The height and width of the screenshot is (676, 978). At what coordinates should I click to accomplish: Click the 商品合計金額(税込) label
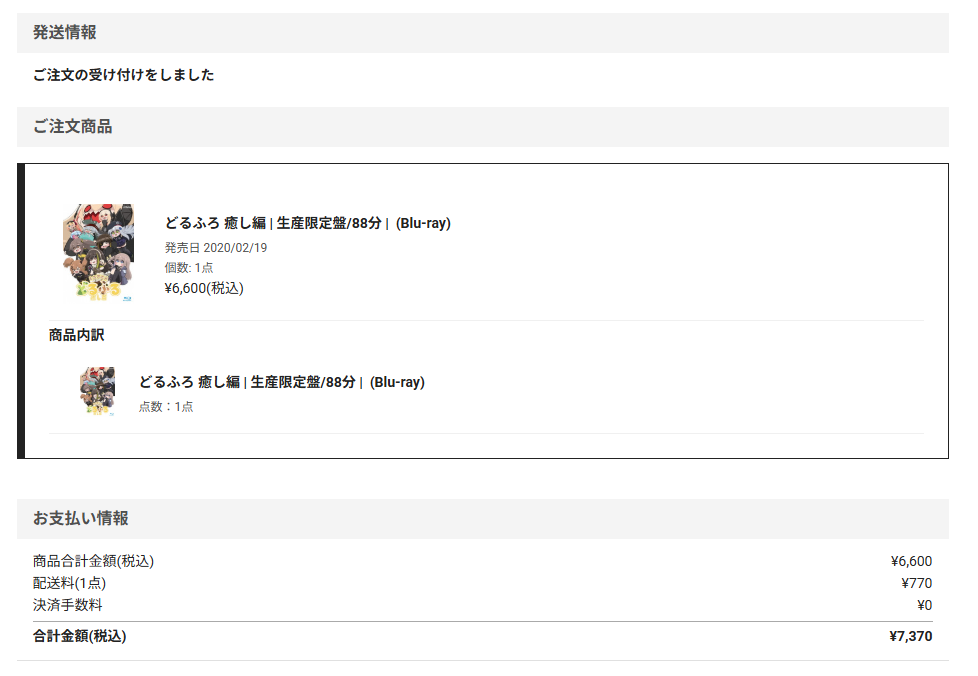[93, 561]
